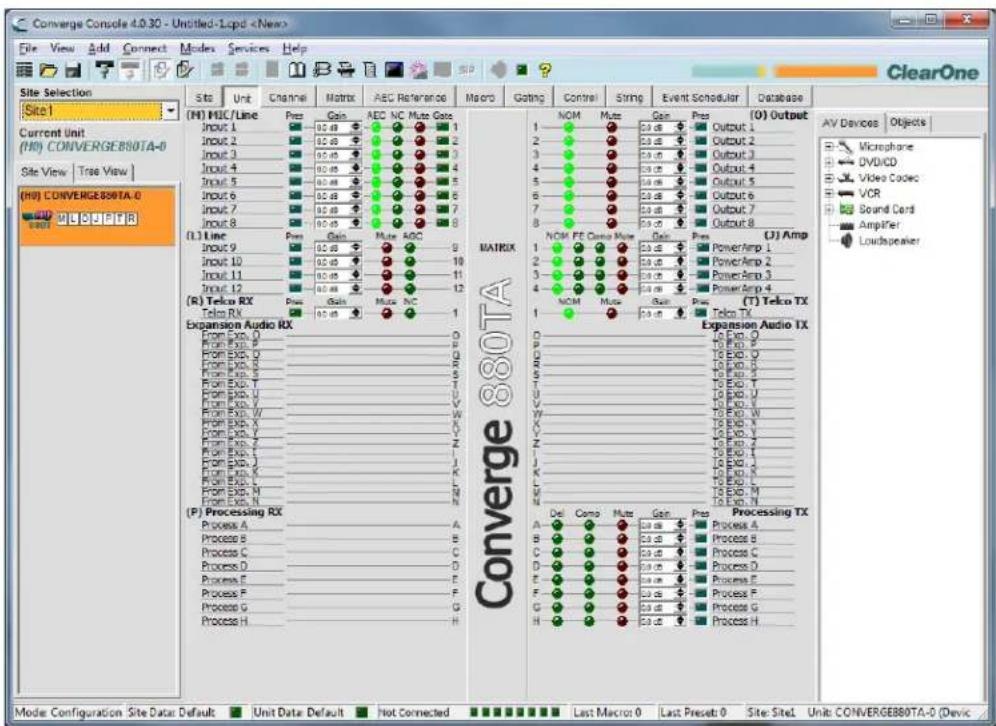Image resolution: width=996 pixels, height=726 pixels.
Task: Mute Output 2
Action: click(x=612, y=141)
